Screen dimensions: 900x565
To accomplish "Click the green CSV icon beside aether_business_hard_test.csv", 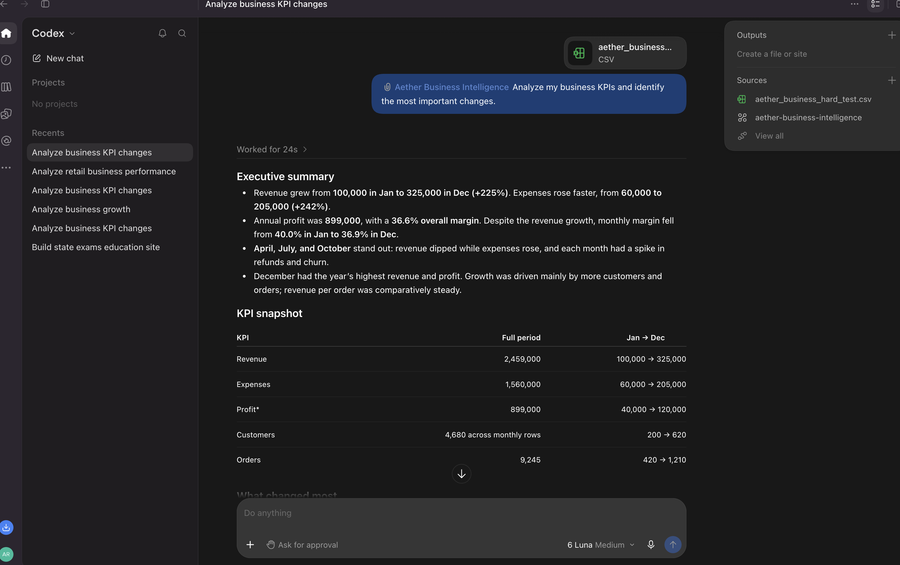I will pos(742,99).
